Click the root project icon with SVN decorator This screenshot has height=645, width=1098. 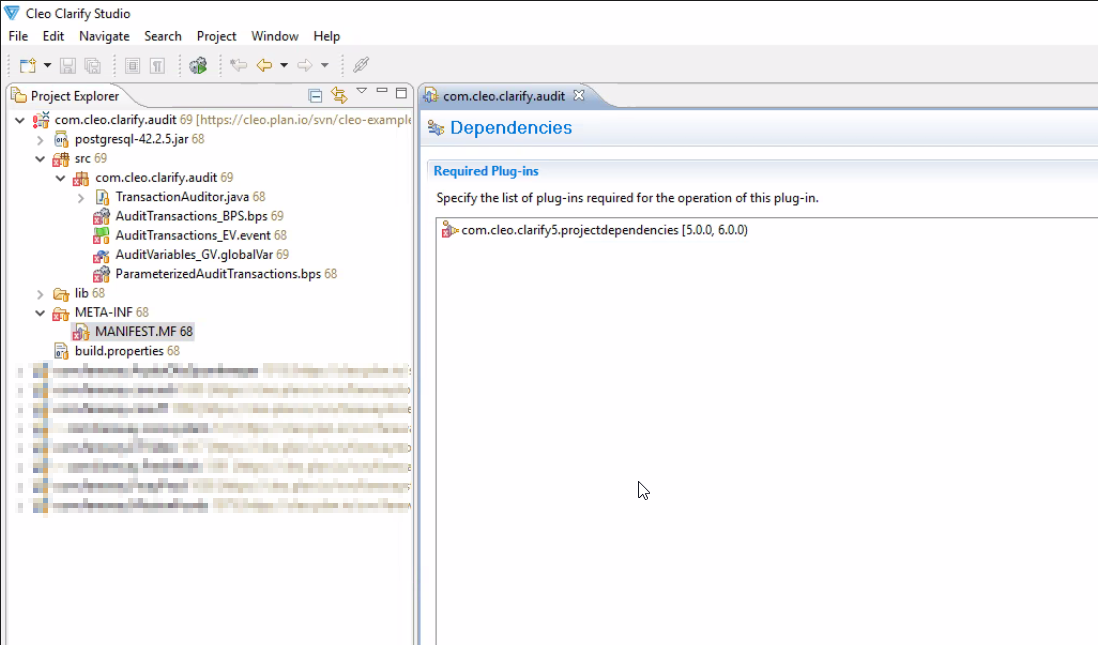tap(41, 120)
